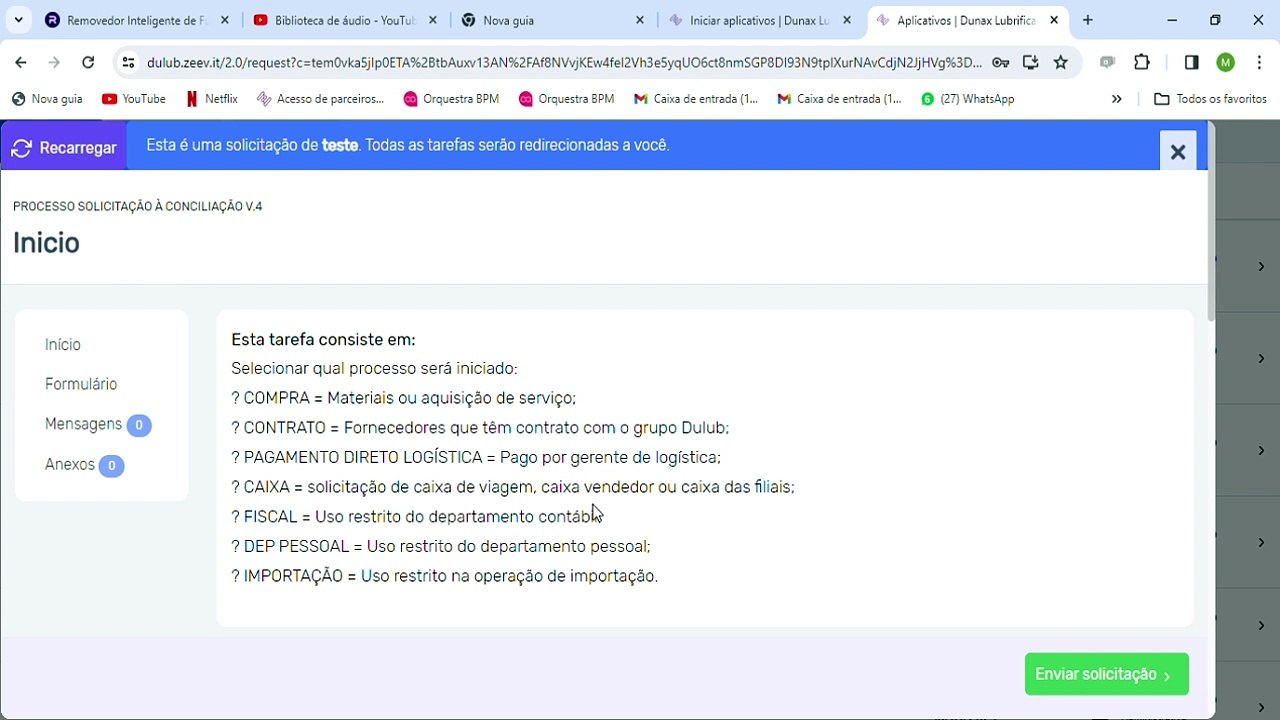1280x720 pixels.
Task: Open Acesso de parceiros bookmark
Action: click(320, 99)
